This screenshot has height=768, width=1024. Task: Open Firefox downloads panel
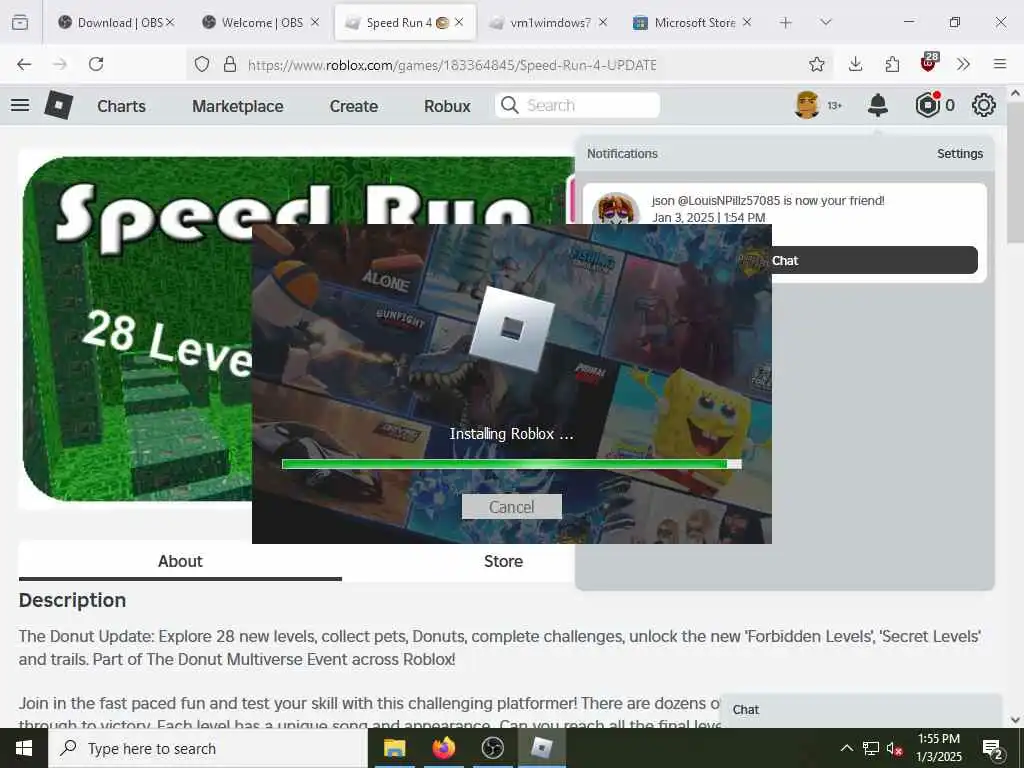point(855,64)
